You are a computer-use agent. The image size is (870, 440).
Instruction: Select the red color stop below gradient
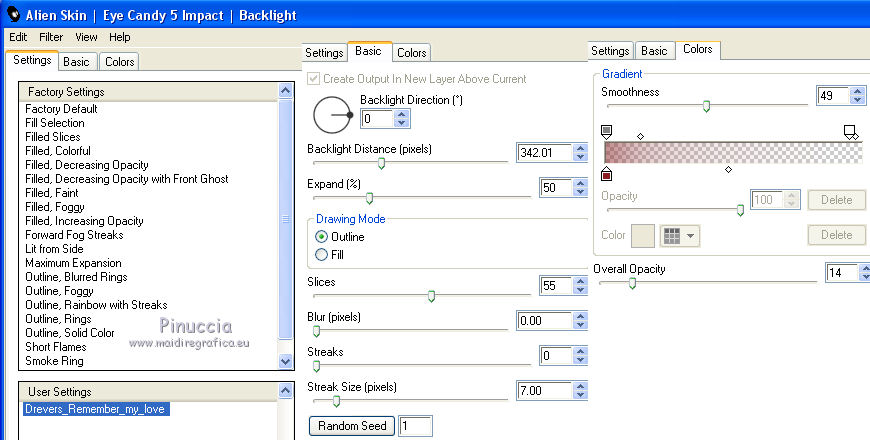point(606,174)
